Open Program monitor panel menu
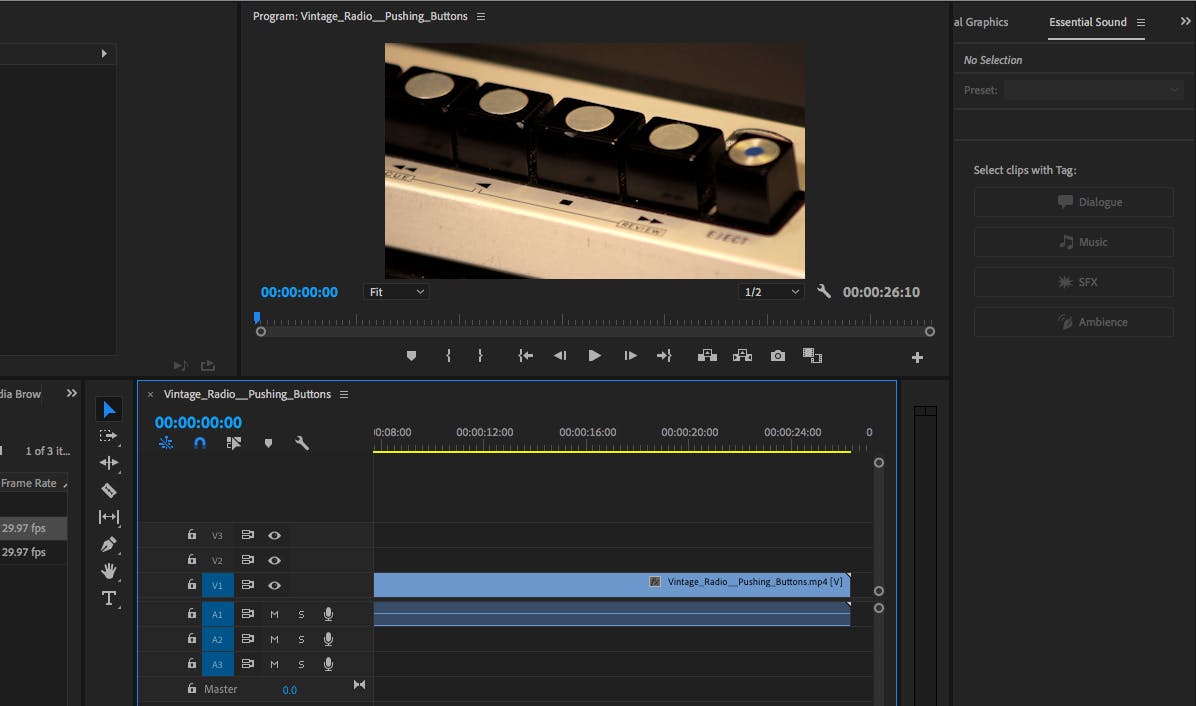Viewport: 1196px width, 706px height. (481, 16)
